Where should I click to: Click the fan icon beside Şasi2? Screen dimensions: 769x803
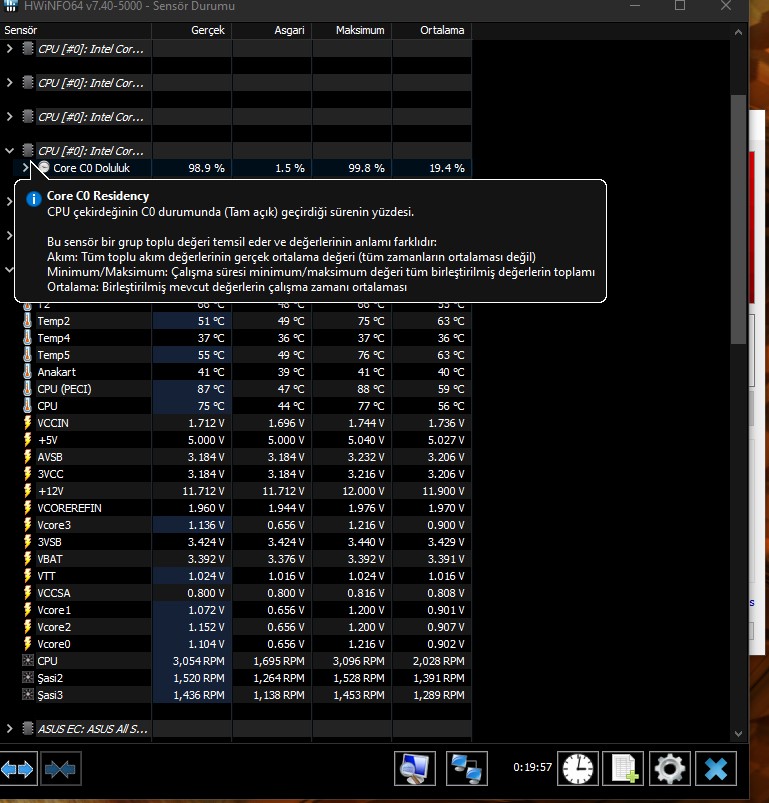[x=28, y=678]
